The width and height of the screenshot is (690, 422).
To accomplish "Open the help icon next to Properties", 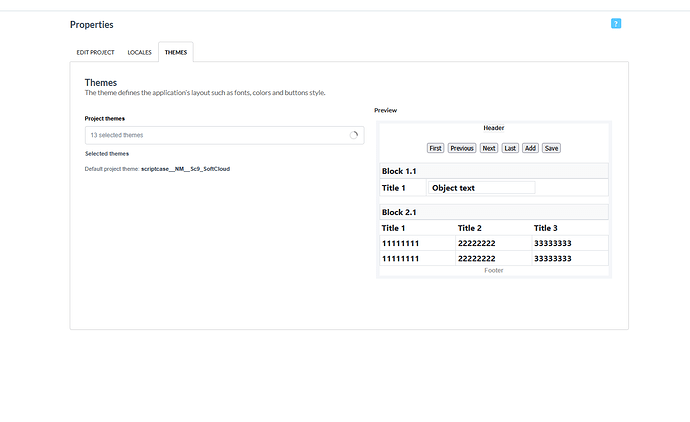I will coord(616,24).
